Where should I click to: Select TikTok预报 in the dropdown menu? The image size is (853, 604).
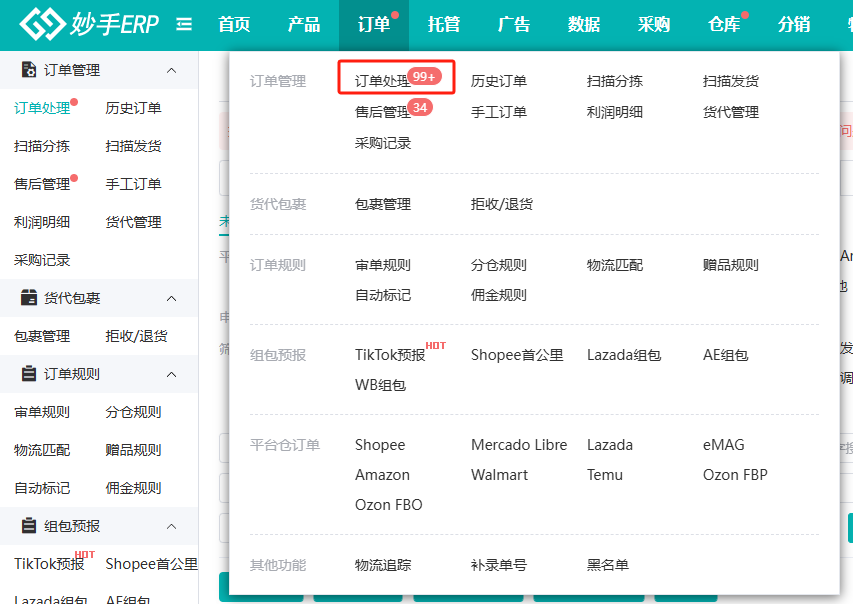tap(390, 355)
